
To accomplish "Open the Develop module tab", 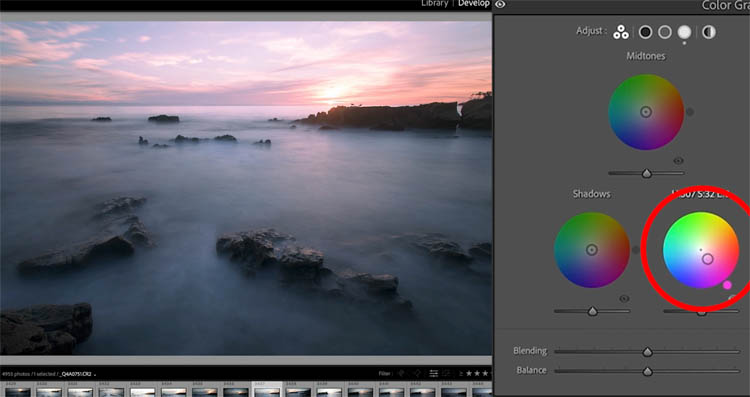I will pos(474,4).
